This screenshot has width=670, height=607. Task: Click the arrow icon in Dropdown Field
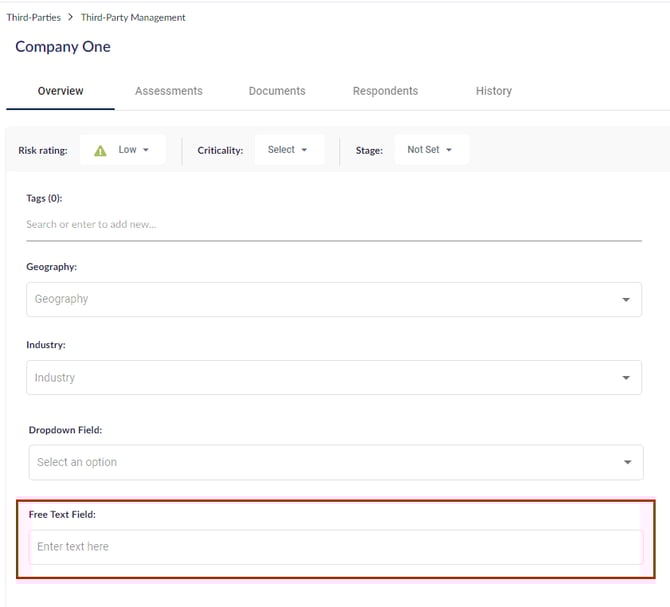coord(626,463)
